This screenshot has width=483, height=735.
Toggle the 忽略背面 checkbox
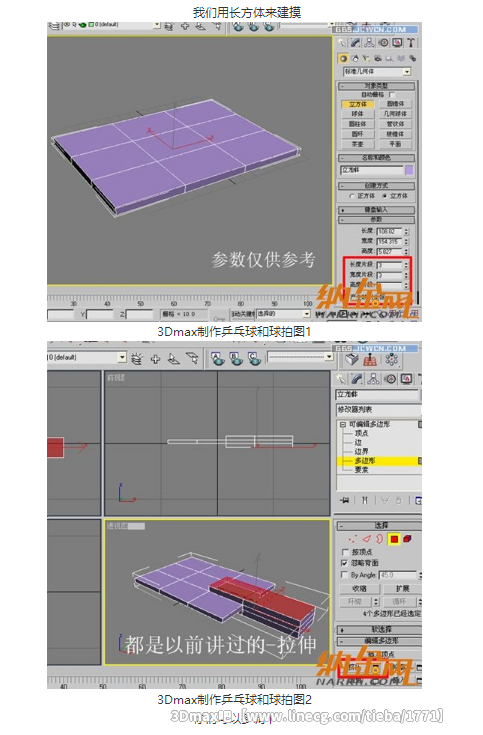345,563
